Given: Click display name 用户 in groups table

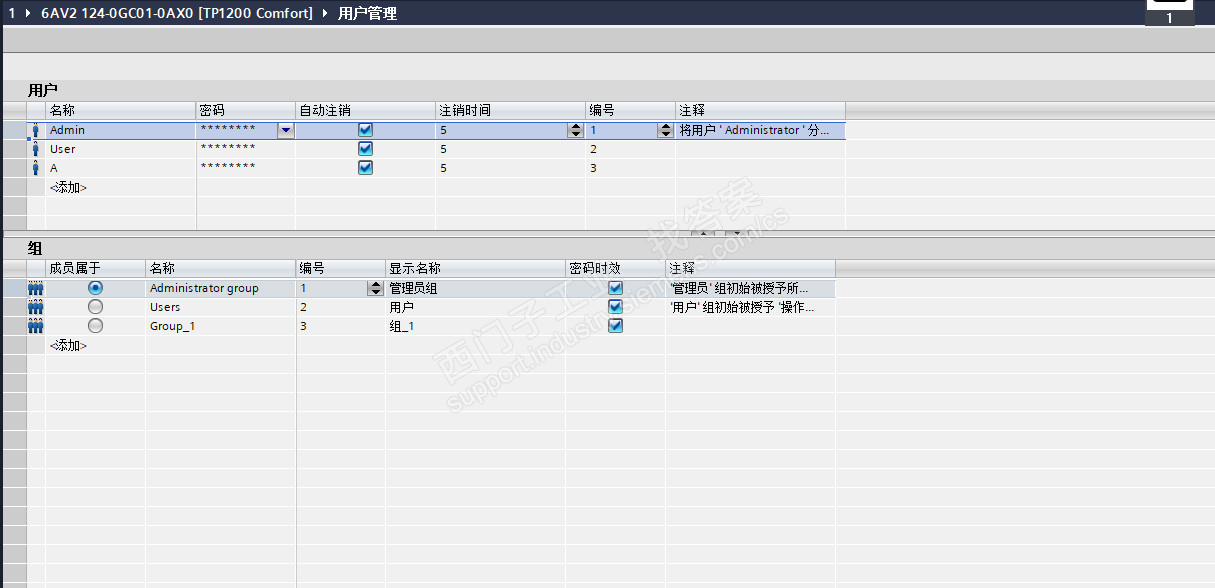Looking at the screenshot, I should (475, 307).
